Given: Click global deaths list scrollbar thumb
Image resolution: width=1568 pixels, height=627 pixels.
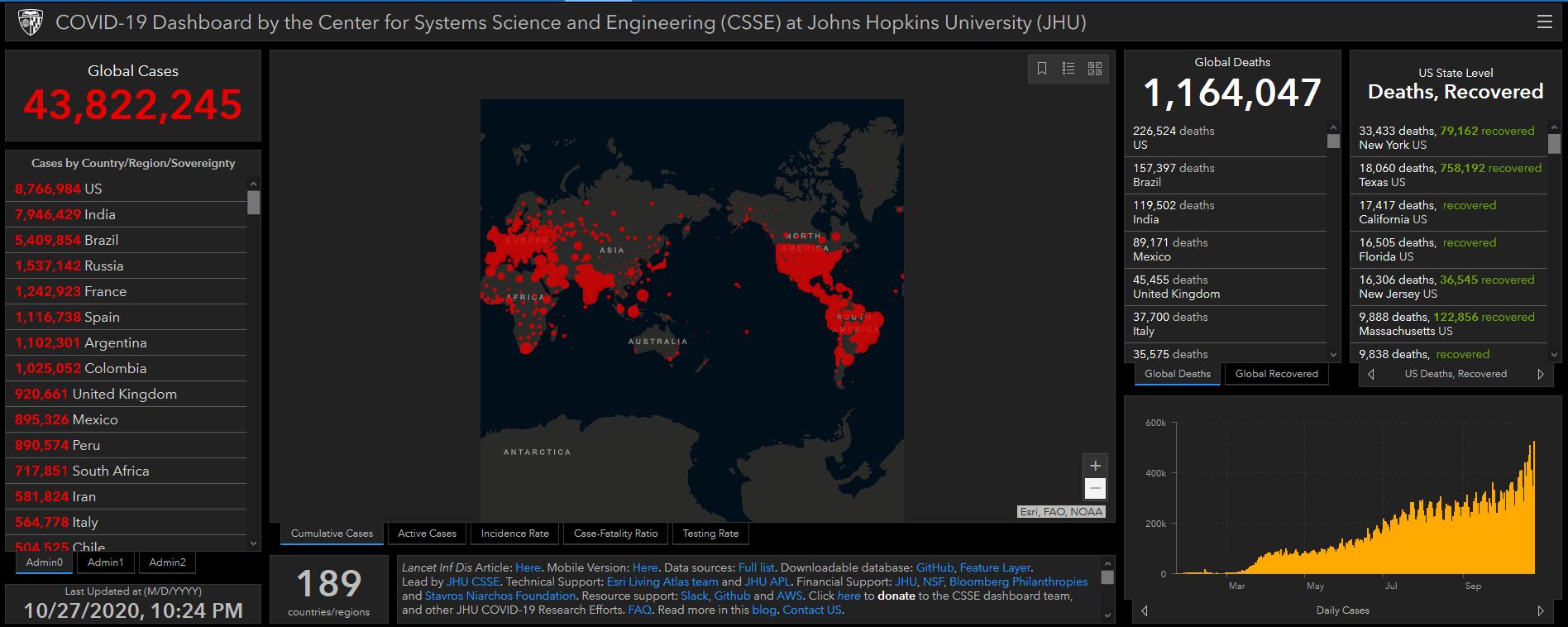Looking at the screenshot, I should pos(1333,141).
